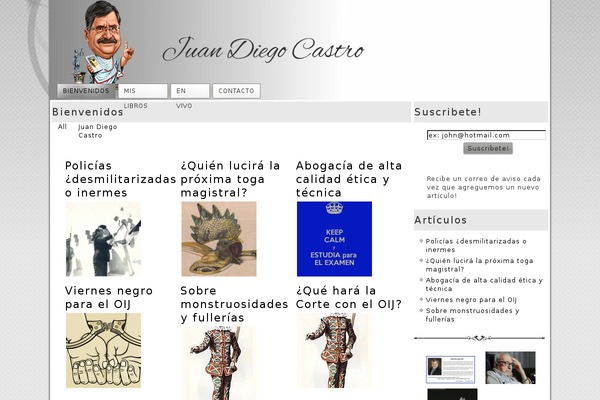Click the Juan Diego Castro site title
This screenshot has height=400, width=600.
click(x=263, y=50)
